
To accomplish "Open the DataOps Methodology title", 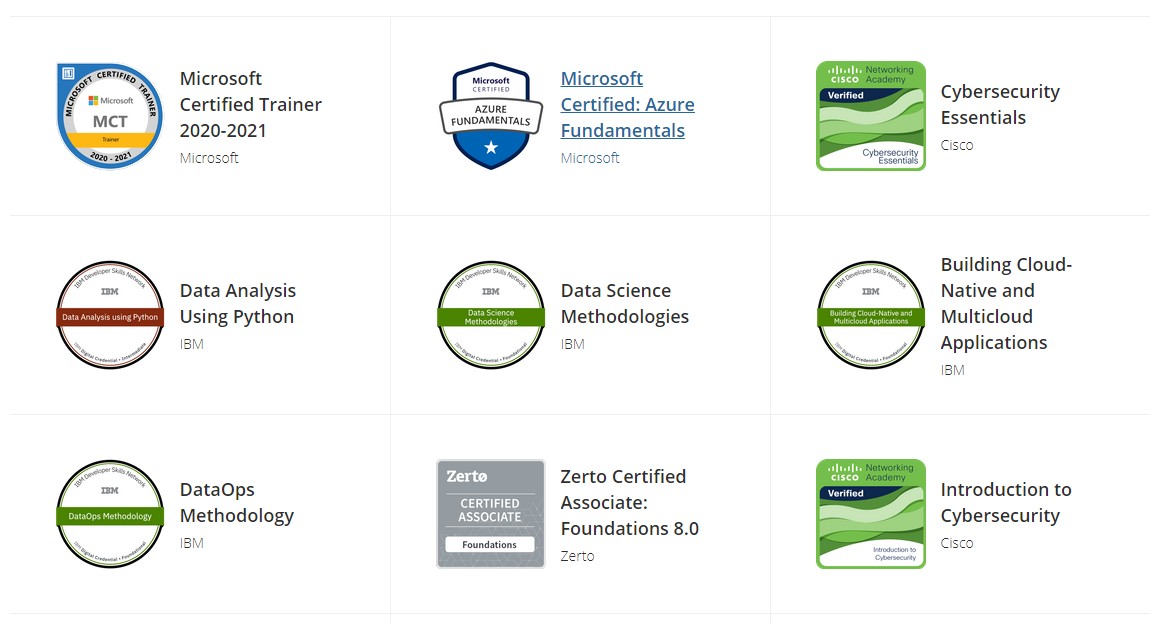I will pyautogui.click(x=236, y=502).
